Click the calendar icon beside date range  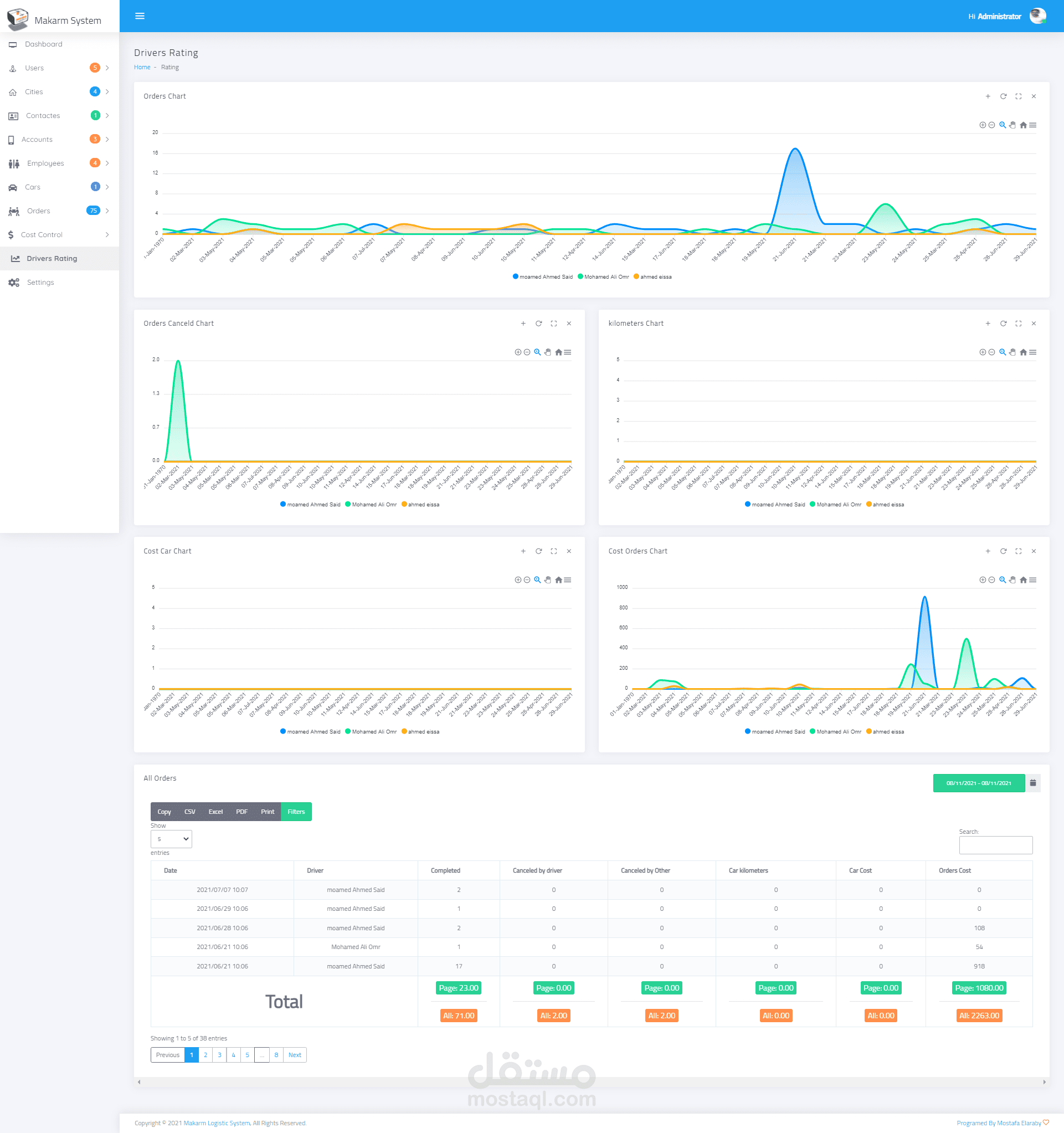[x=1032, y=783]
